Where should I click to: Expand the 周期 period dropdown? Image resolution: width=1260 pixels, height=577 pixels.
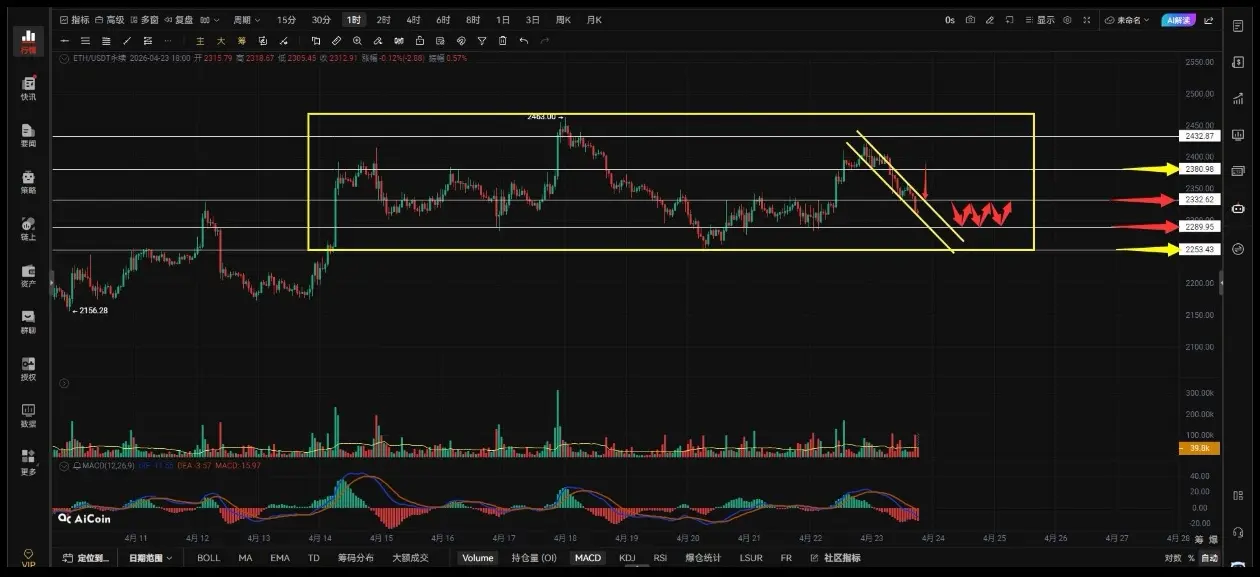point(246,20)
